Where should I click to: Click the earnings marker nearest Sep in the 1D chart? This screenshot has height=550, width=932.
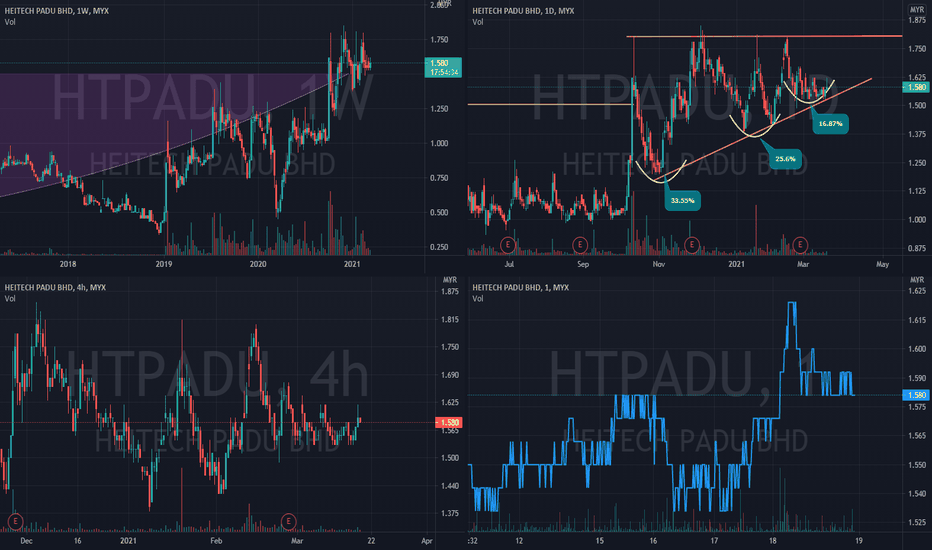[x=580, y=244]
